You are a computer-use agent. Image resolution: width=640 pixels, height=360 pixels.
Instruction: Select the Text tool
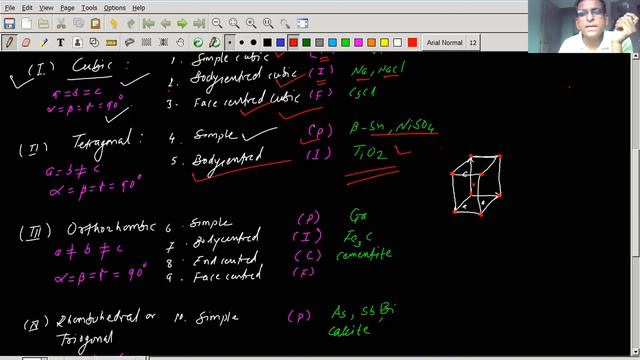(60, 42)
